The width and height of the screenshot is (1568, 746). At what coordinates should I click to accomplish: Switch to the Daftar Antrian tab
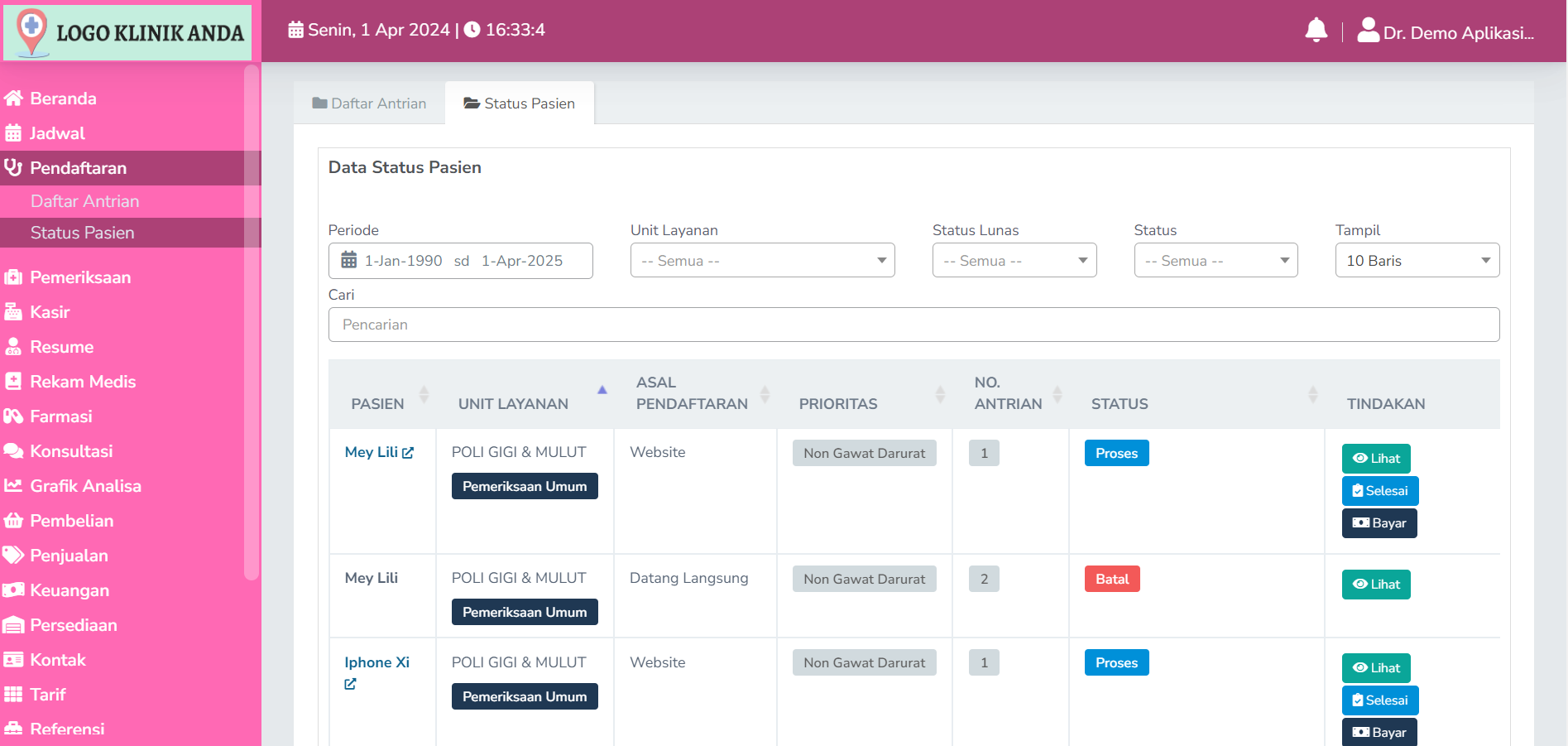(369, 103)
